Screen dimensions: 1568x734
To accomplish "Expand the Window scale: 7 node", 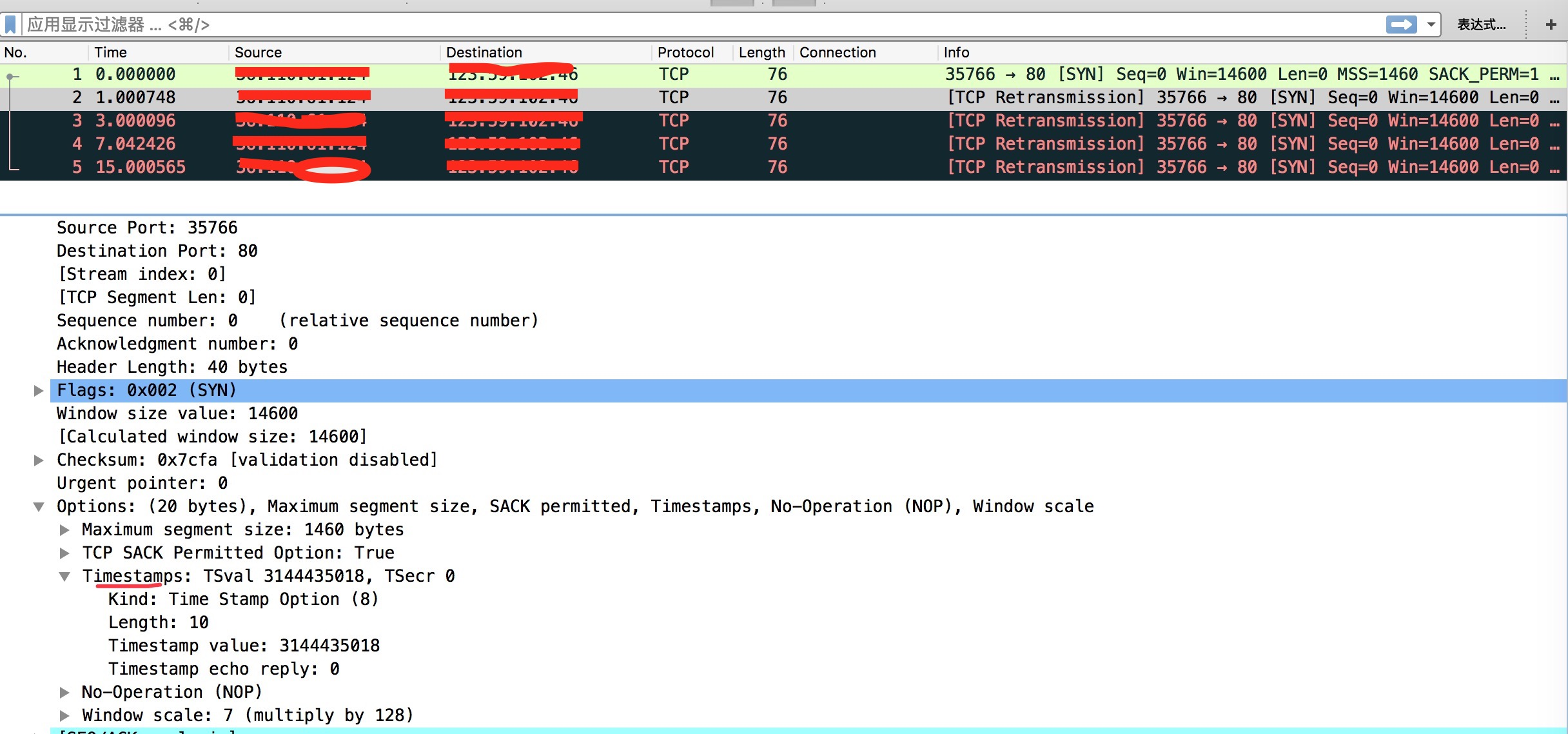I will click(x=64, y=715).
